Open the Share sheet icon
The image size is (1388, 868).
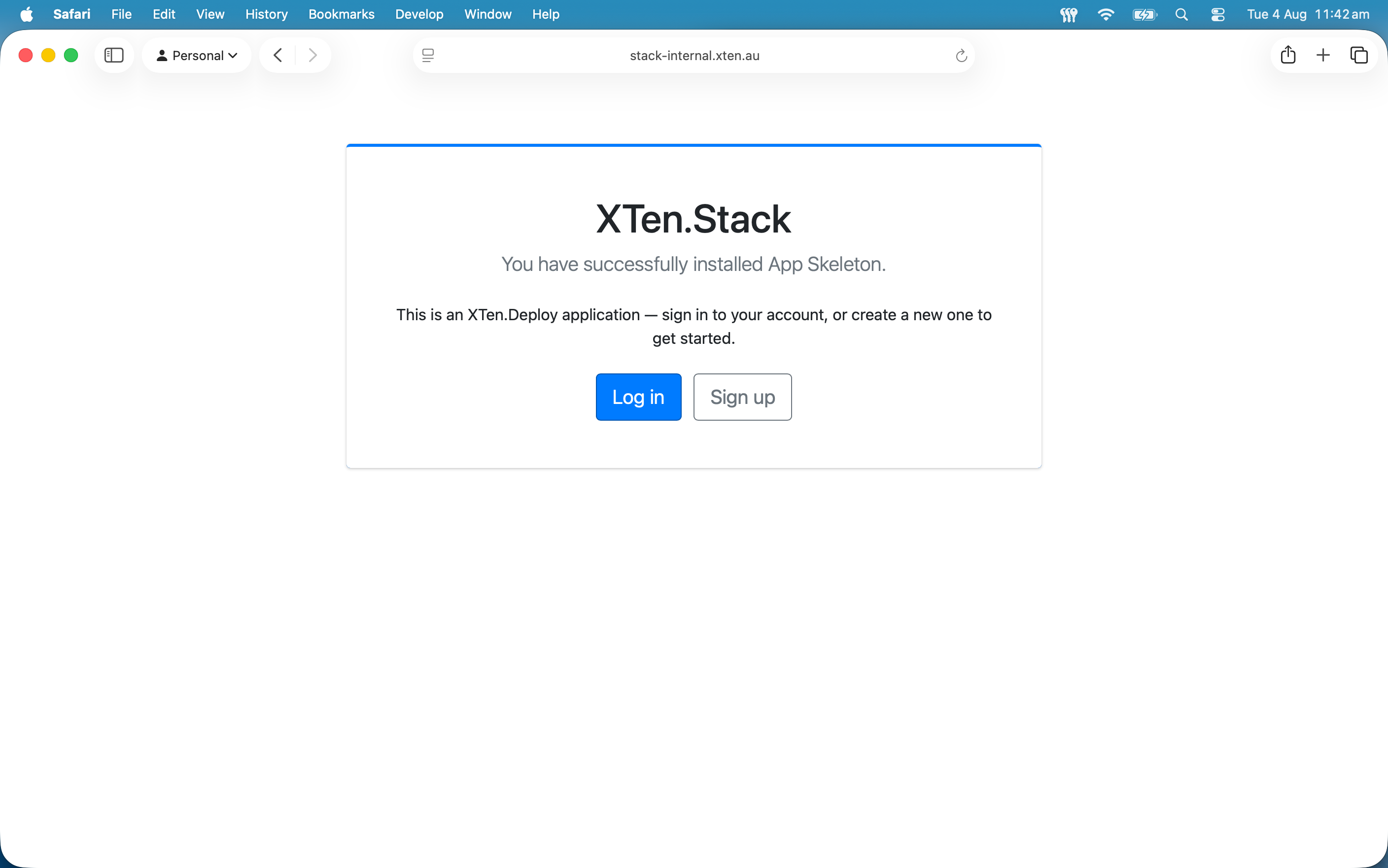pyautogui.click(x=1288, y=55)
